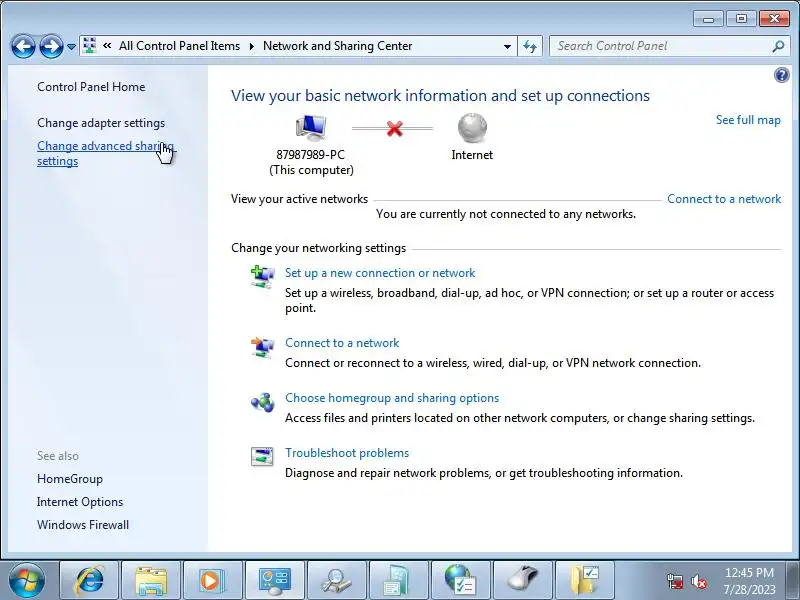This screenshot has height=600, width=800.
Task: Click the red X broken connection icon
Action: coord(394,129)
